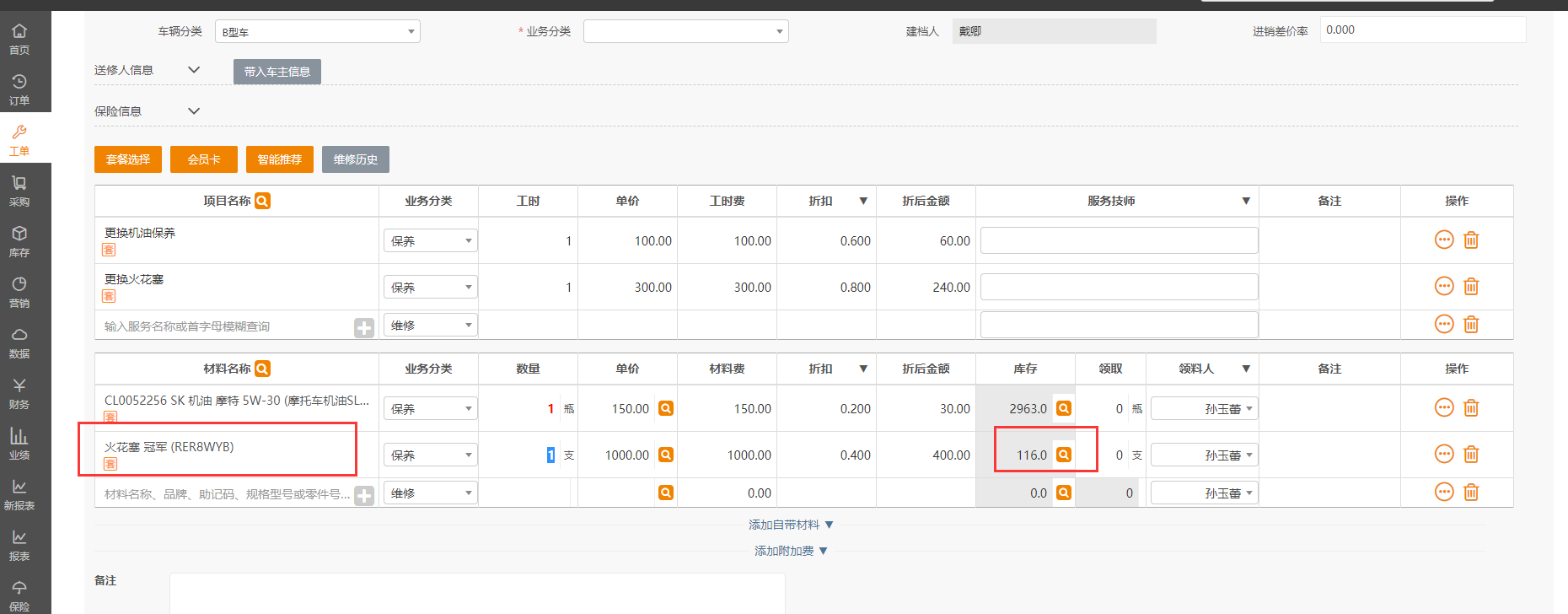This screenshot has width=1568, height=614.
Task: Select quantity field of 火花塞 row
Action: [550, 455]
